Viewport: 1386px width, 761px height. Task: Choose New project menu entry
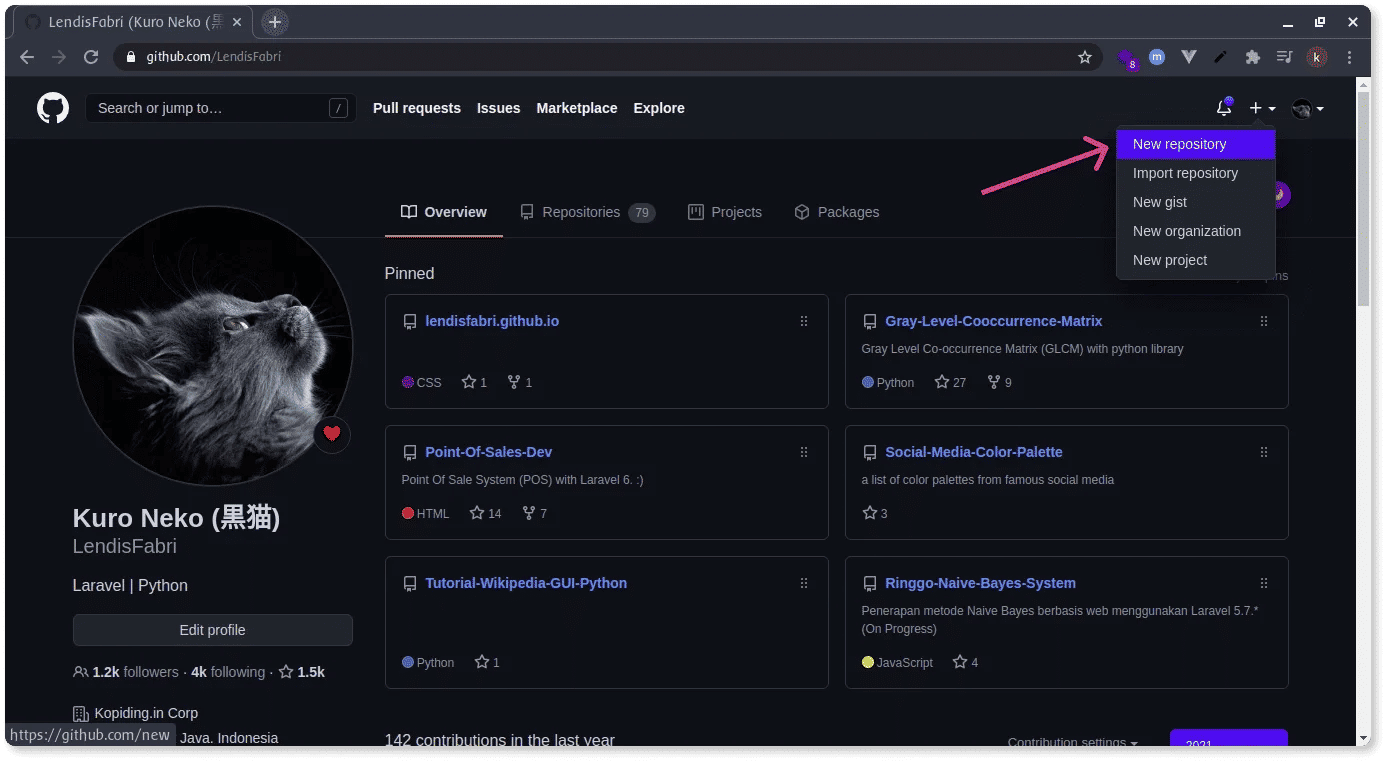(1196, 260)
